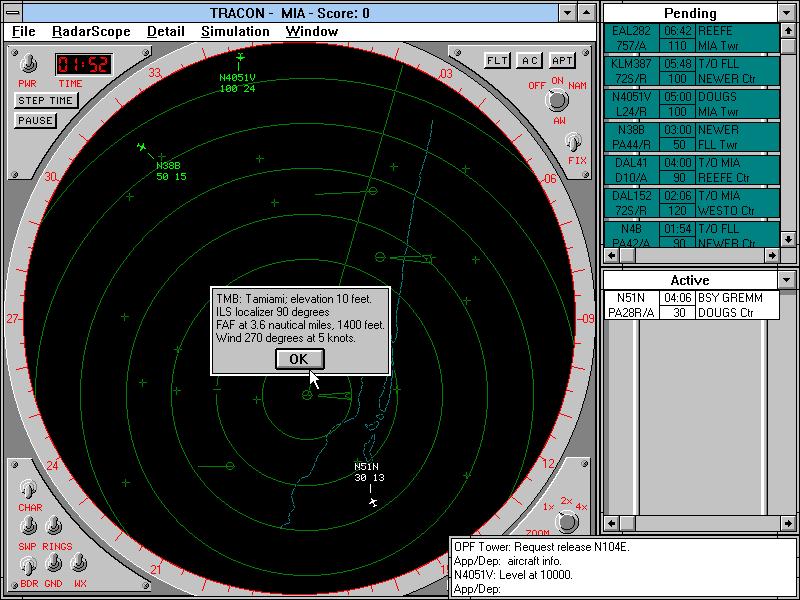Select the N4B flight strip in Pending
The width and height of the screenshot is (800, 600).
[692, 235]
